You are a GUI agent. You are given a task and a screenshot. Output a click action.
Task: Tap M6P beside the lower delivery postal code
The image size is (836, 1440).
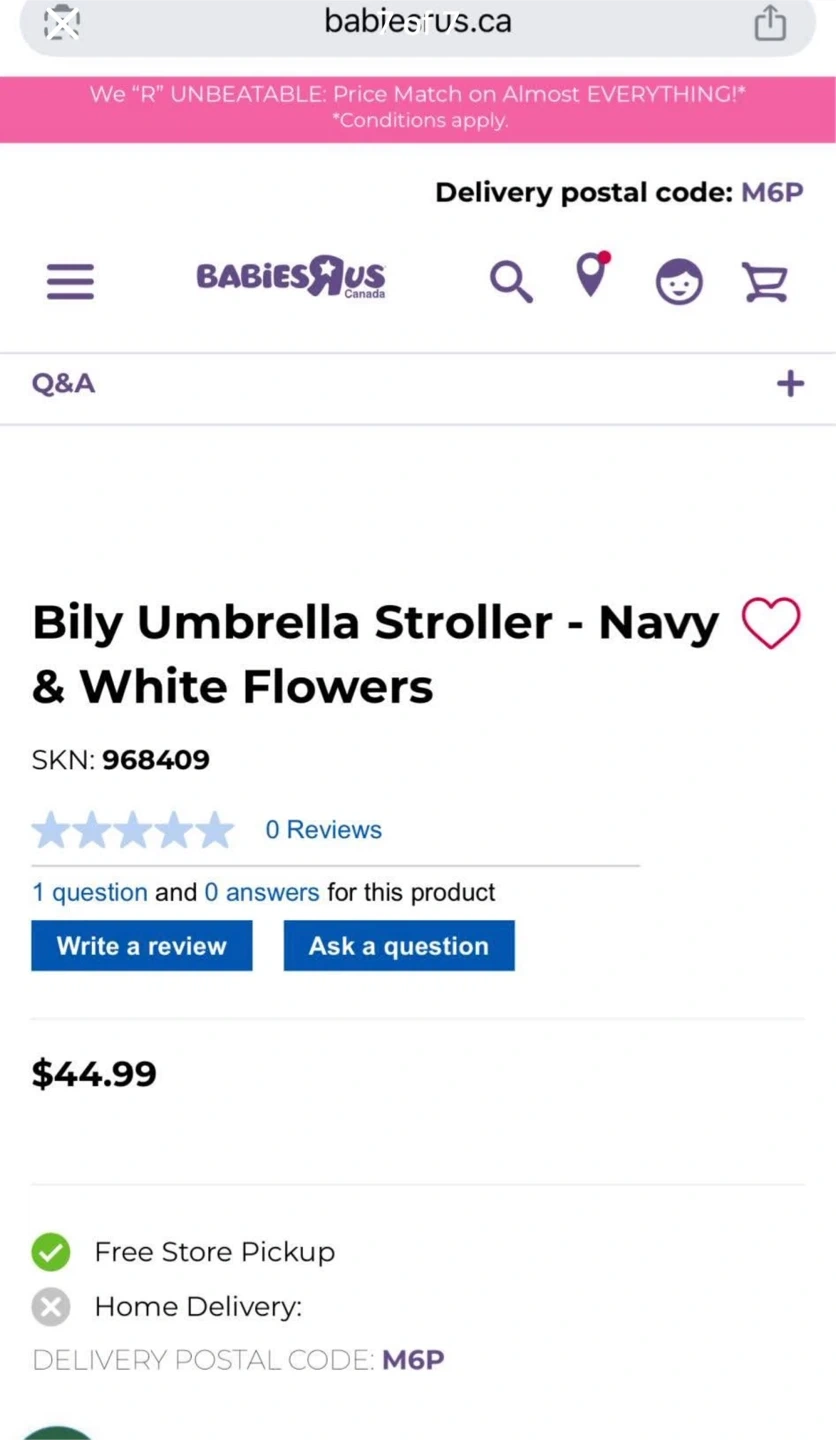coord(413,1360)
